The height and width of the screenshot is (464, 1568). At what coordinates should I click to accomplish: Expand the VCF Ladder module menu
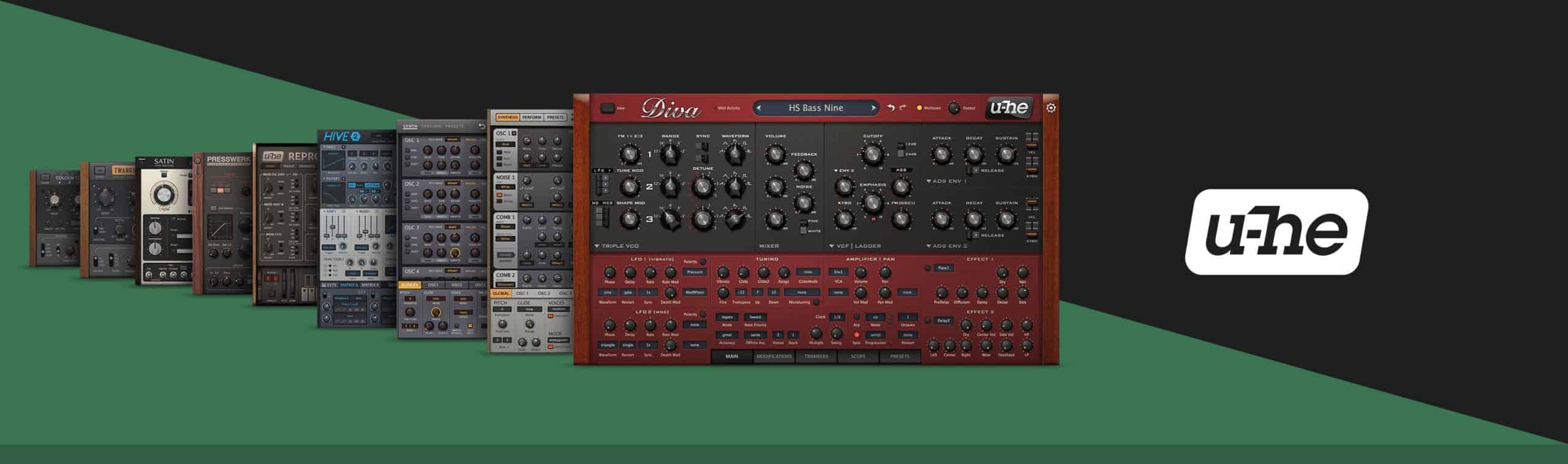coord(832,246)
